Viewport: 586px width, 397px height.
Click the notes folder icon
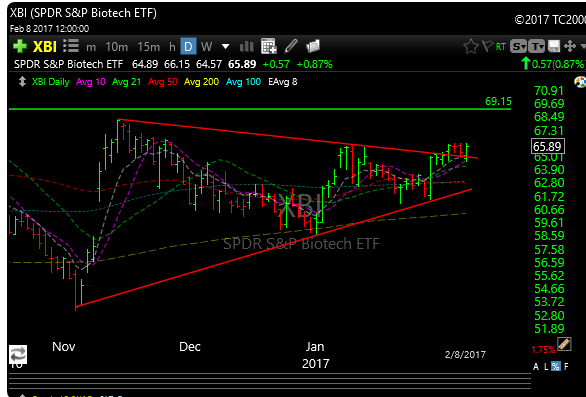tap(313, 46)
